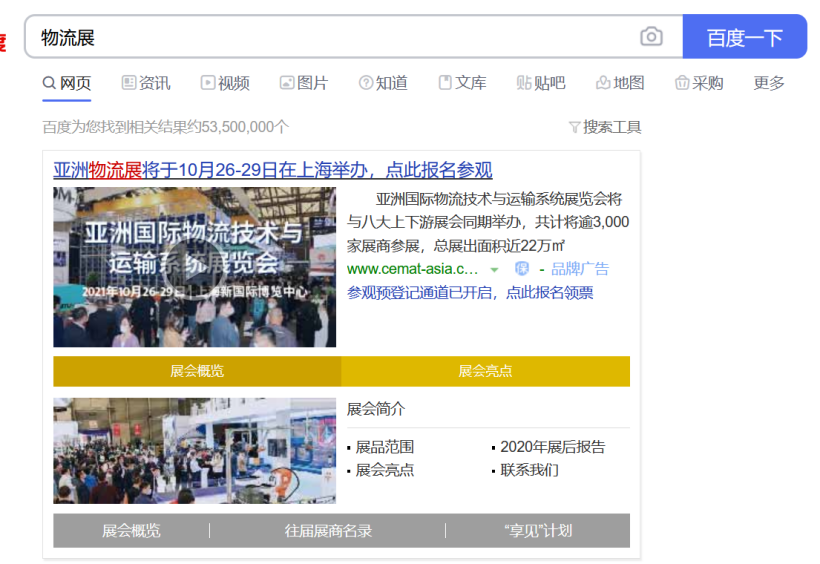Play the video on the exhibition thumbnail

pyautogui.click(x=195, y=267)
